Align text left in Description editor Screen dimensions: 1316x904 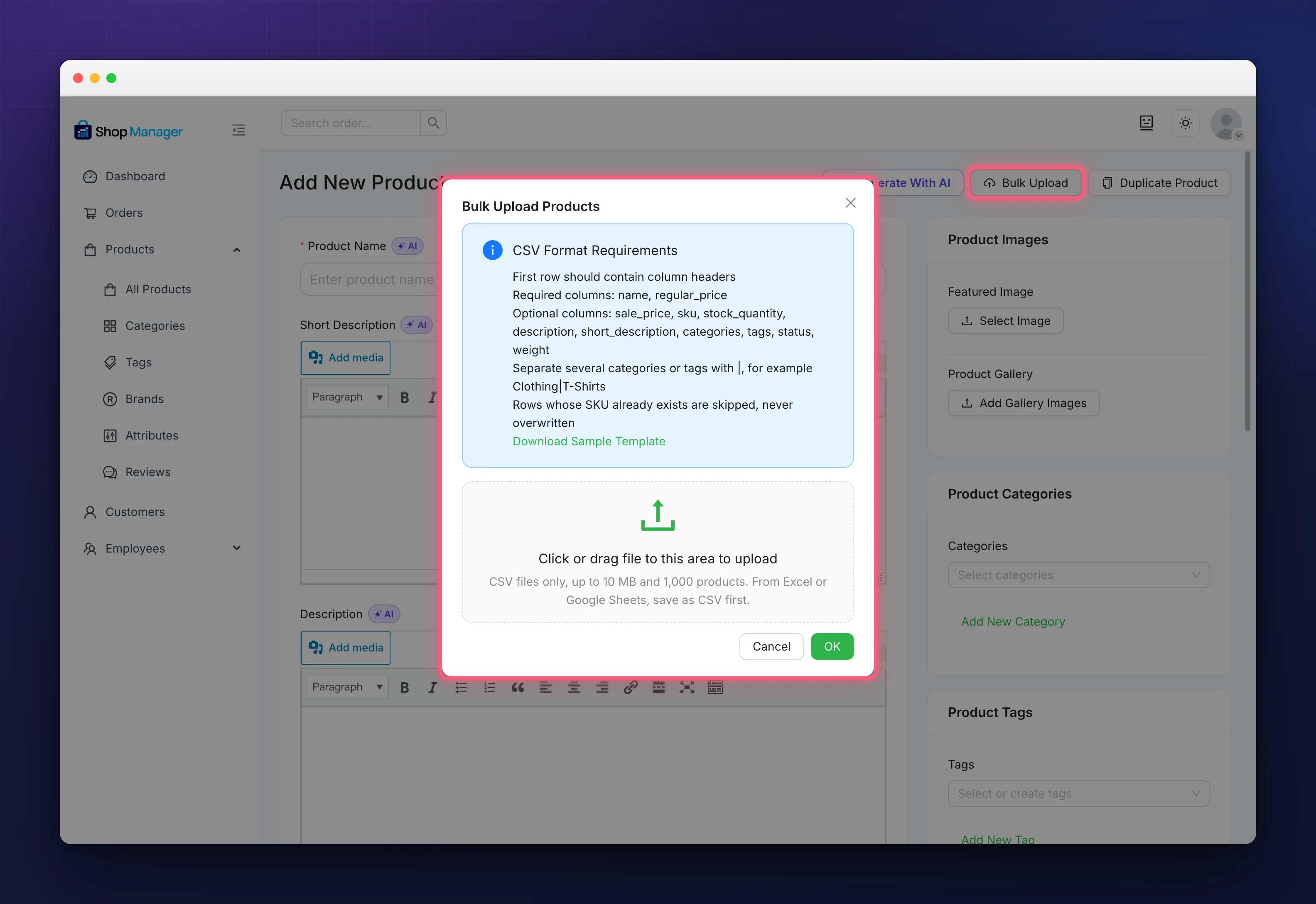(545, 687)
